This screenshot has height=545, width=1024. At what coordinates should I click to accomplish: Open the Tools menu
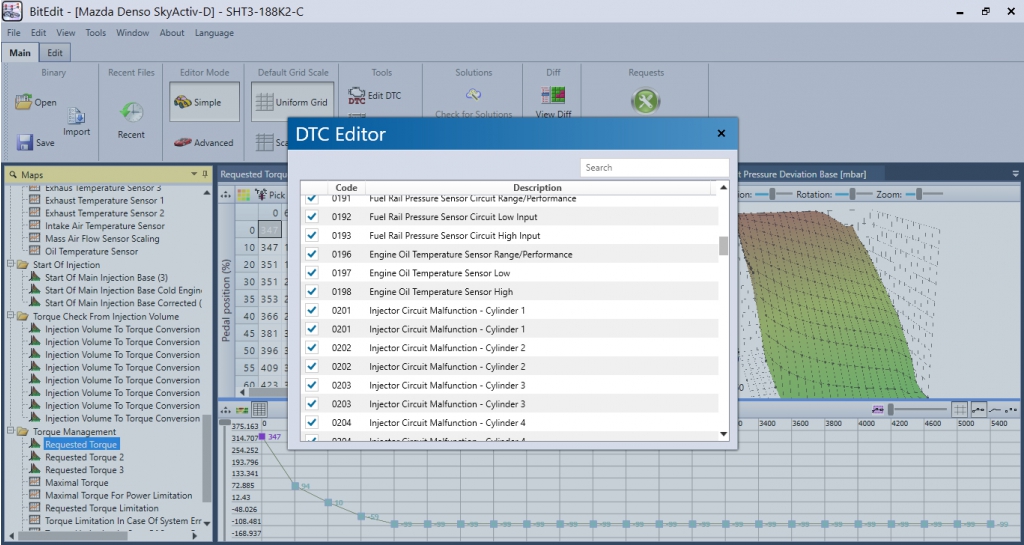pyautogui.click(x=95, y=33)
